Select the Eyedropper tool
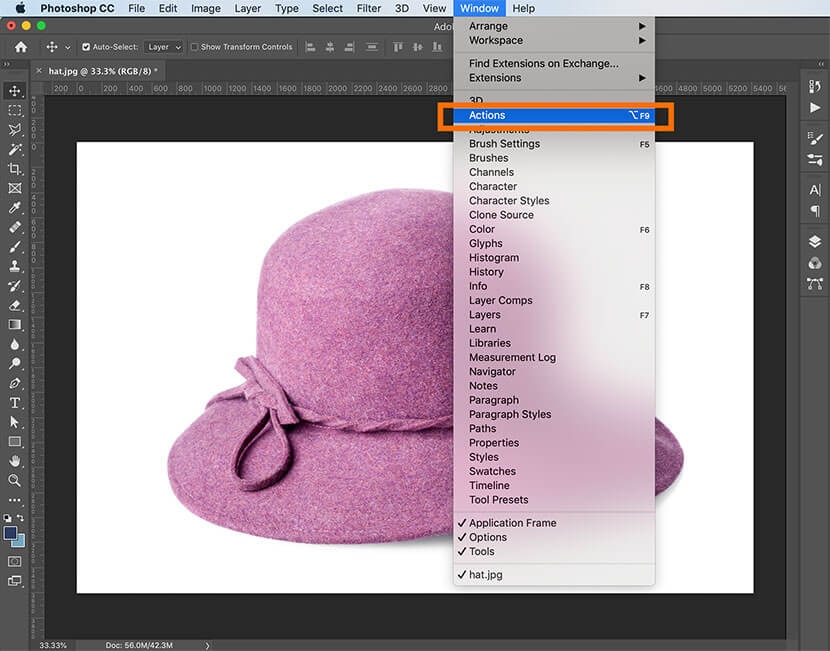 15,208
